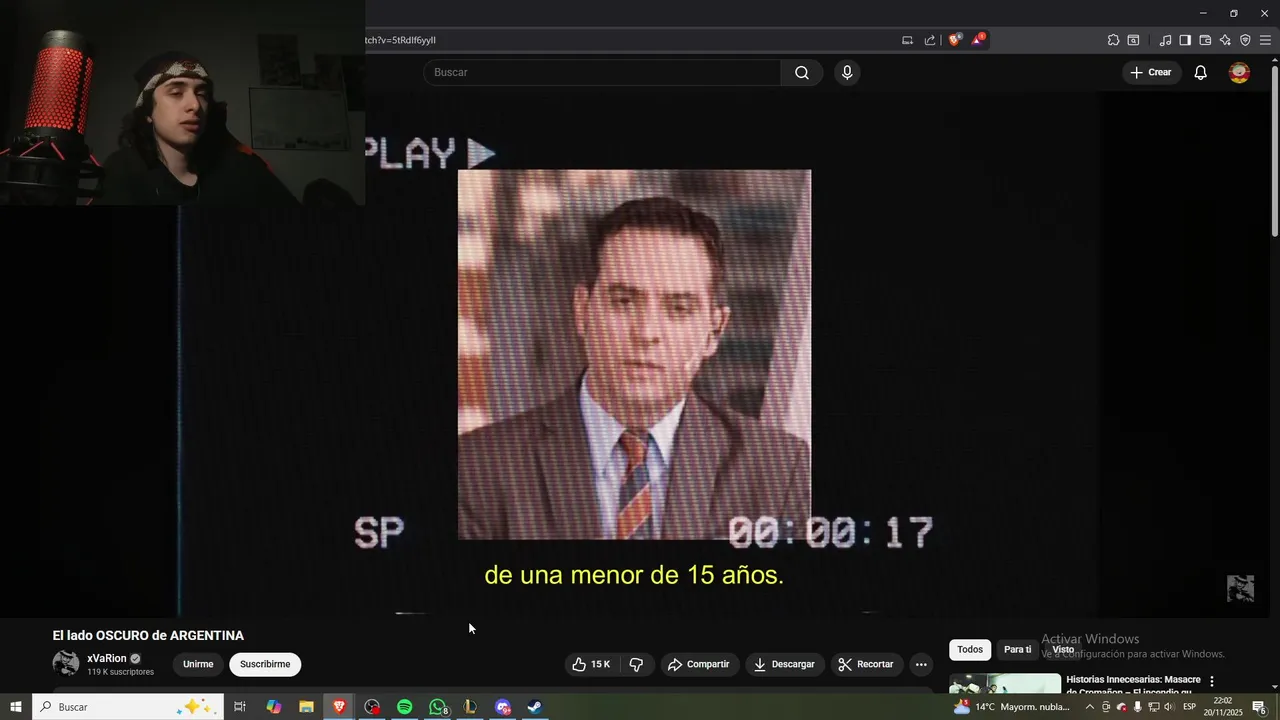
Task: Open the Brave Wallet icon
Action: pyautogui.click(x=1205, y=40)
